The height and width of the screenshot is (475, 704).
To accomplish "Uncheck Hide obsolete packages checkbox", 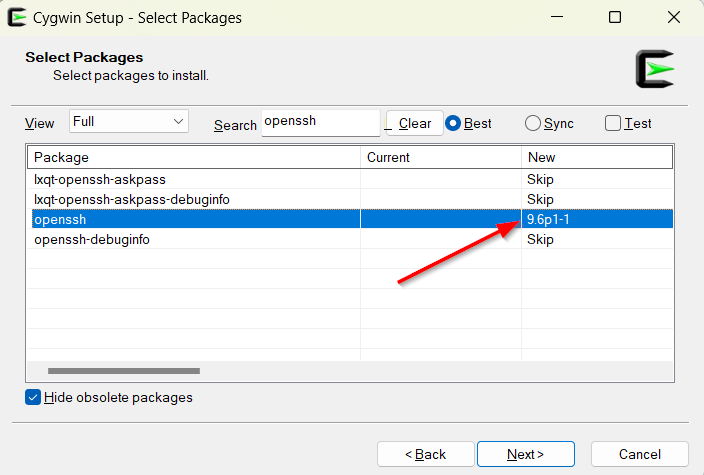I will 34,397.
